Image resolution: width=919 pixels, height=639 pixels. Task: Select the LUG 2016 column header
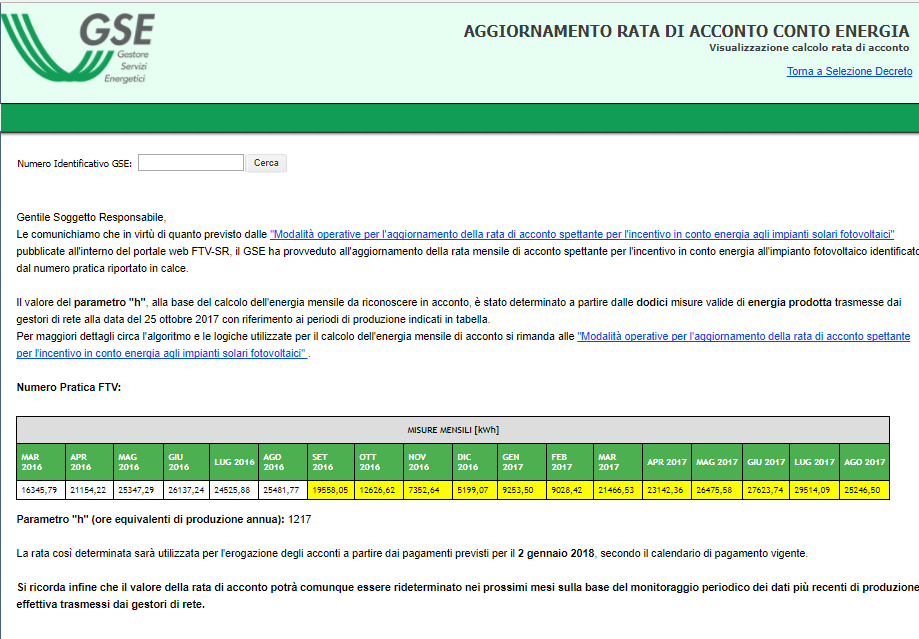[x=234, y=462]
